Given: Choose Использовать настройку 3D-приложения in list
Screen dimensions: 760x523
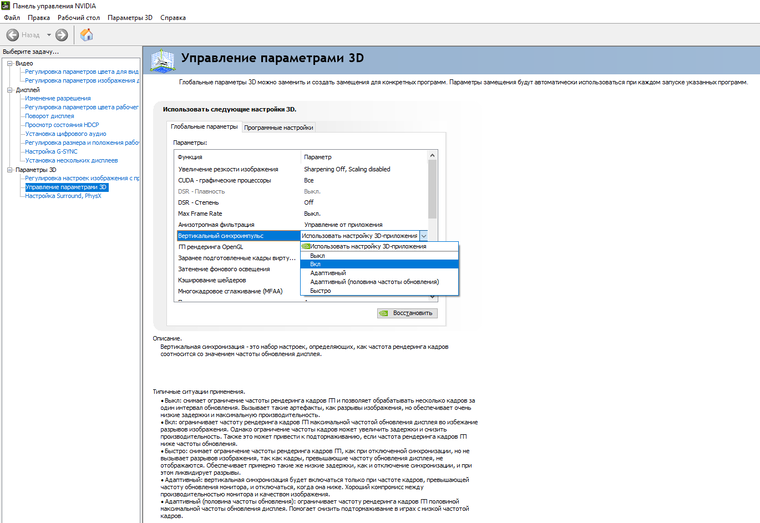Looking at the screenshot, I should [380, 247].
